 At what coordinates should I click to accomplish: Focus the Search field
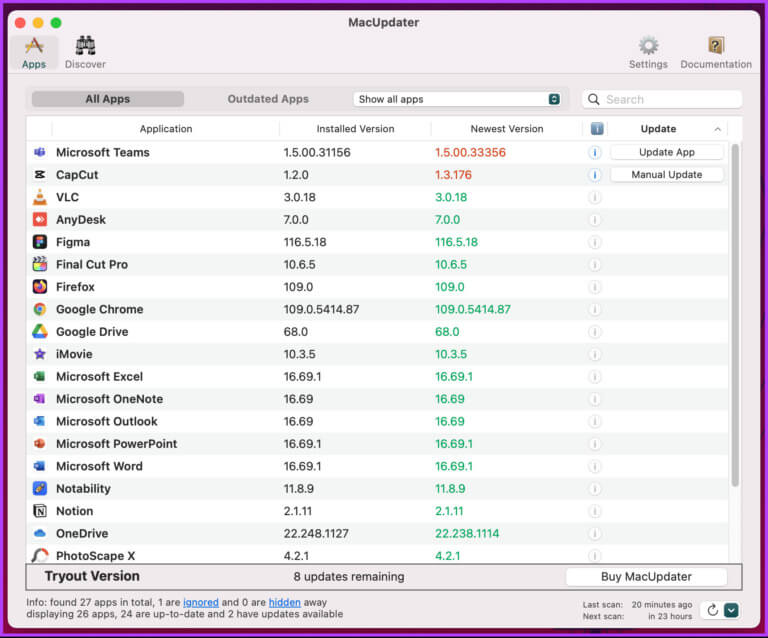click(662, 99)
